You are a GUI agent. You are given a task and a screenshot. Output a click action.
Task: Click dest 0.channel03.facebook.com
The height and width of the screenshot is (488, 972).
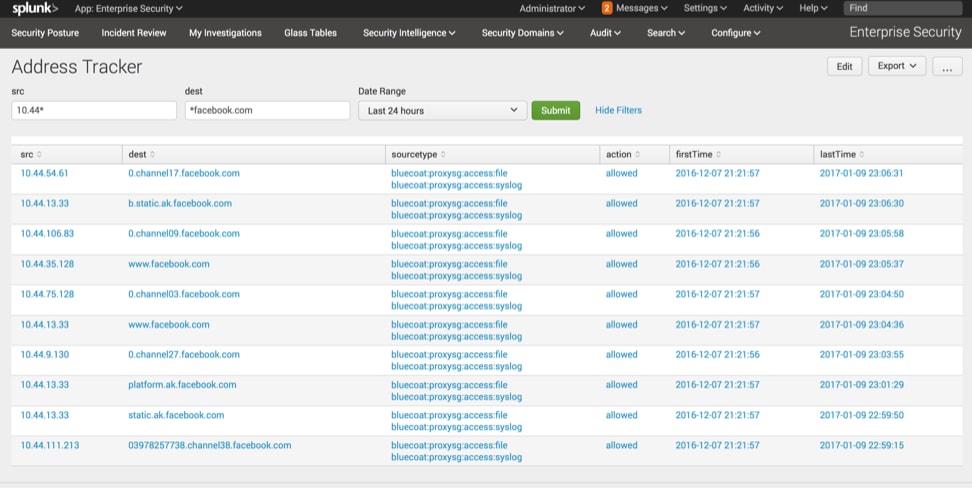[x=183, y=295]
